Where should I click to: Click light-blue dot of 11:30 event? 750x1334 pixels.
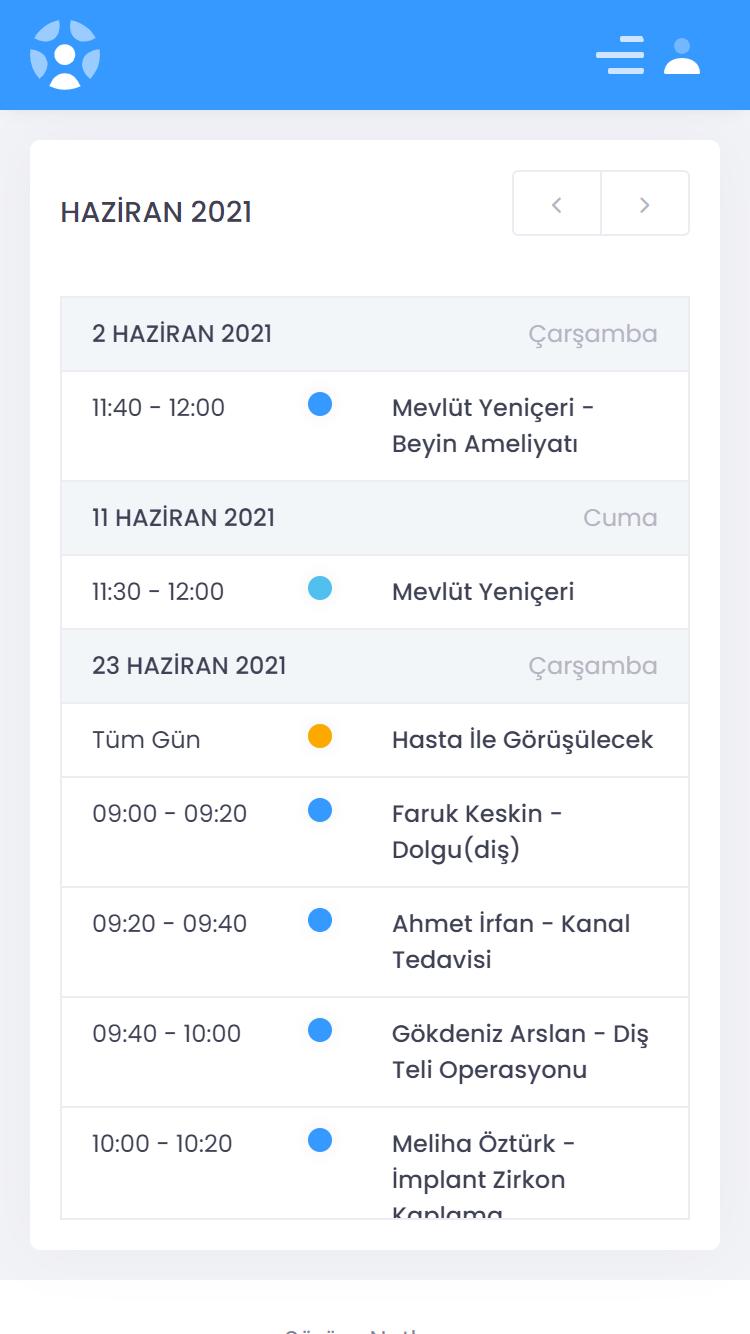(x=320, y=588)
